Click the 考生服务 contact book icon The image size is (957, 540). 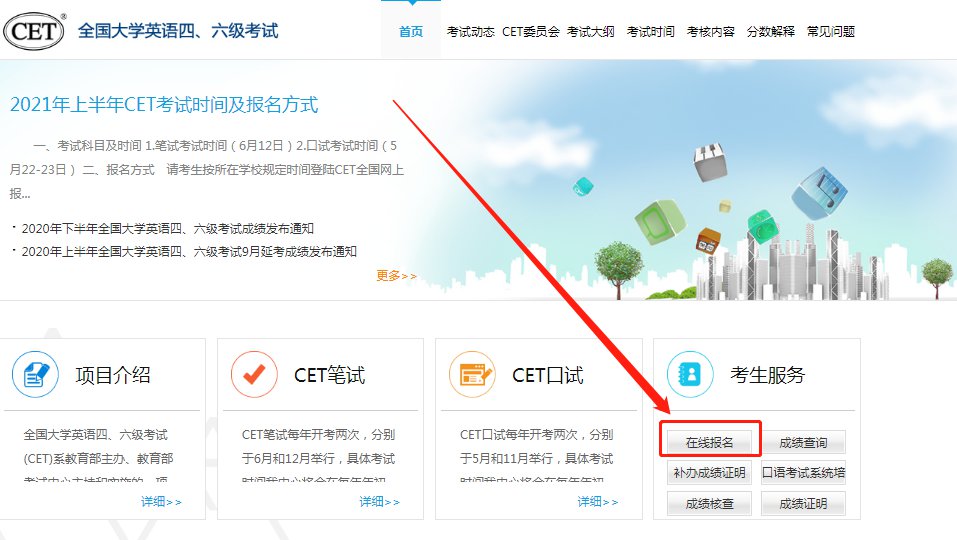point(690,375)
